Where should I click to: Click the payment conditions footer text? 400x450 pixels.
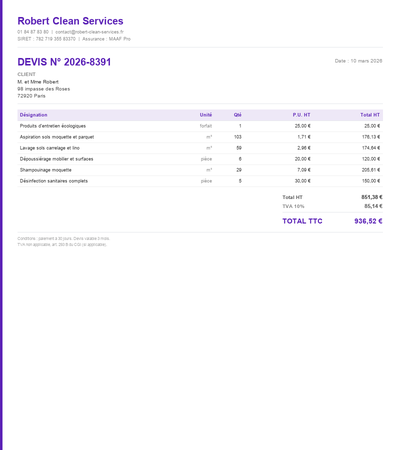click(x=63, y=239)
